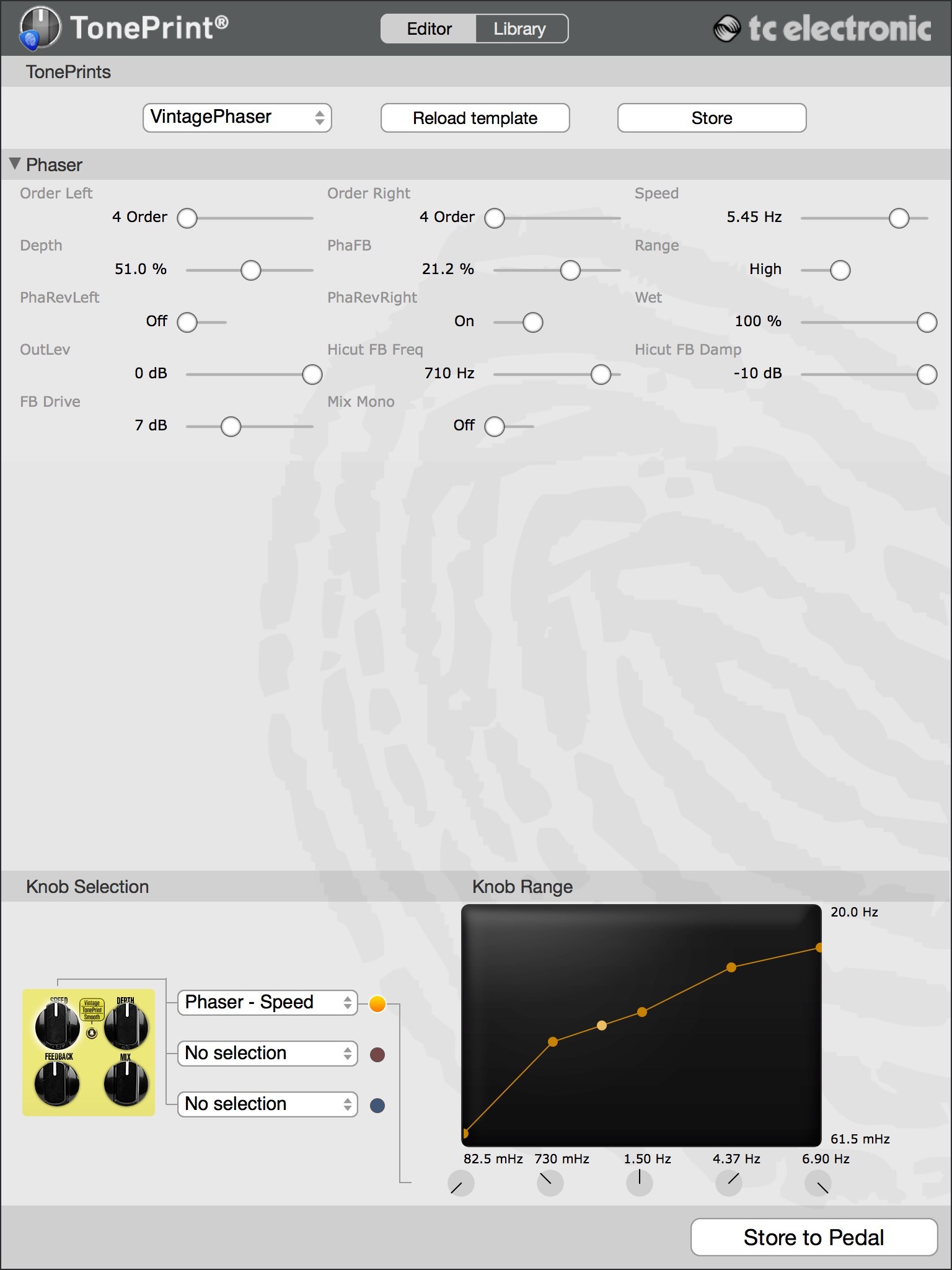952x1270 pixels.
Task: Click the Depth slider handle
Action: (x=251, y=270)
